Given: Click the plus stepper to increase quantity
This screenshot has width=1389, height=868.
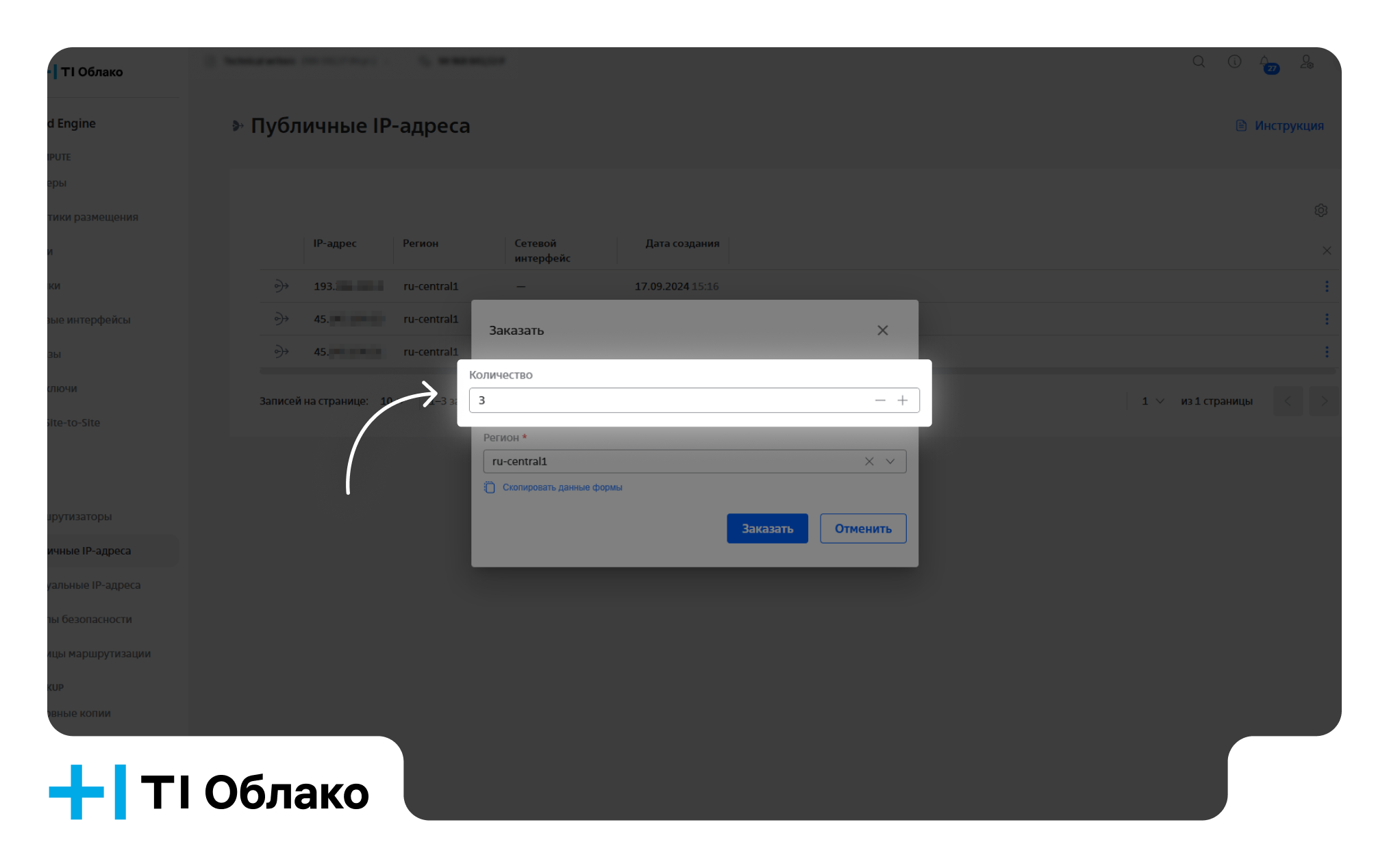Looking at the screenshot, I should [x=902, y=400].
